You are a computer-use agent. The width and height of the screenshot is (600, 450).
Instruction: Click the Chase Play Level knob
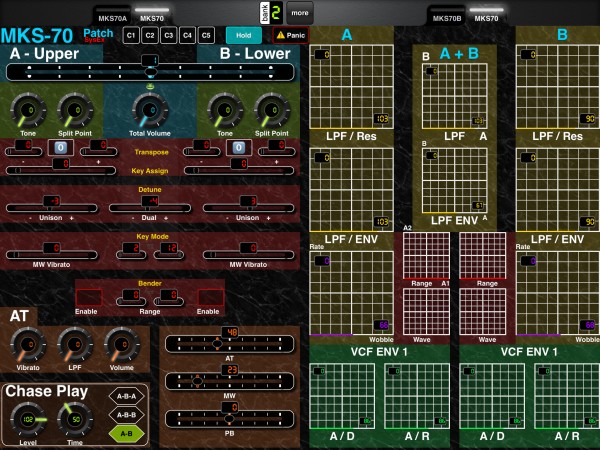coord(28,419)
